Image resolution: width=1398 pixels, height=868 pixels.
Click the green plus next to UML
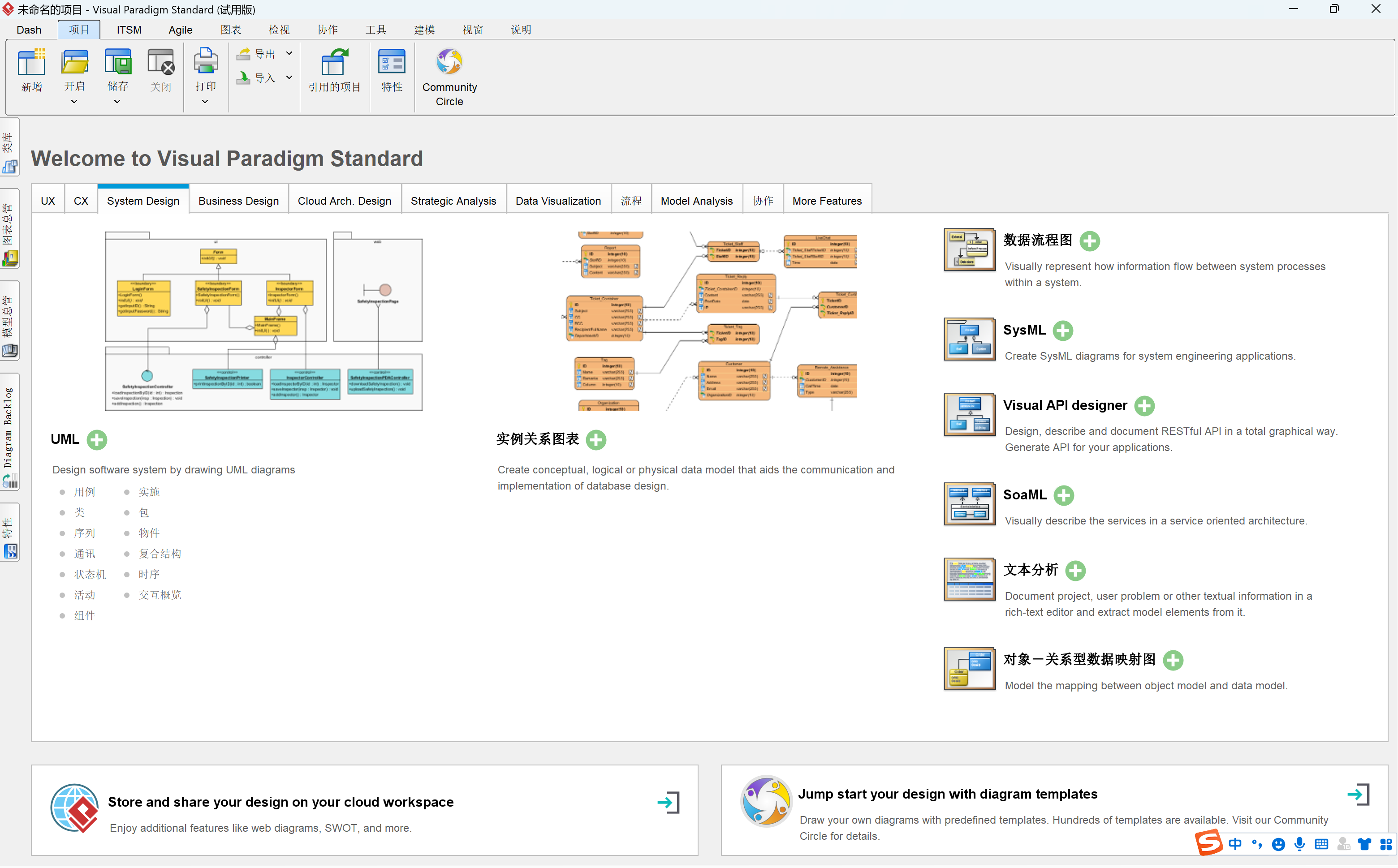click(97, 440)
